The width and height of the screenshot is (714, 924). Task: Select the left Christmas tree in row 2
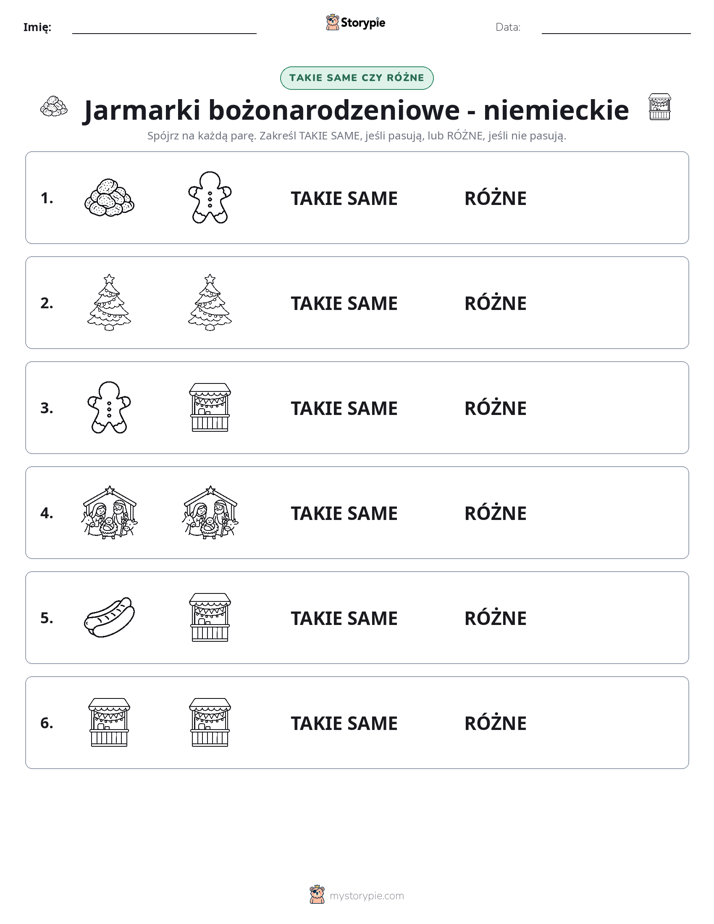pyautogui.click(x=109, y=302)
